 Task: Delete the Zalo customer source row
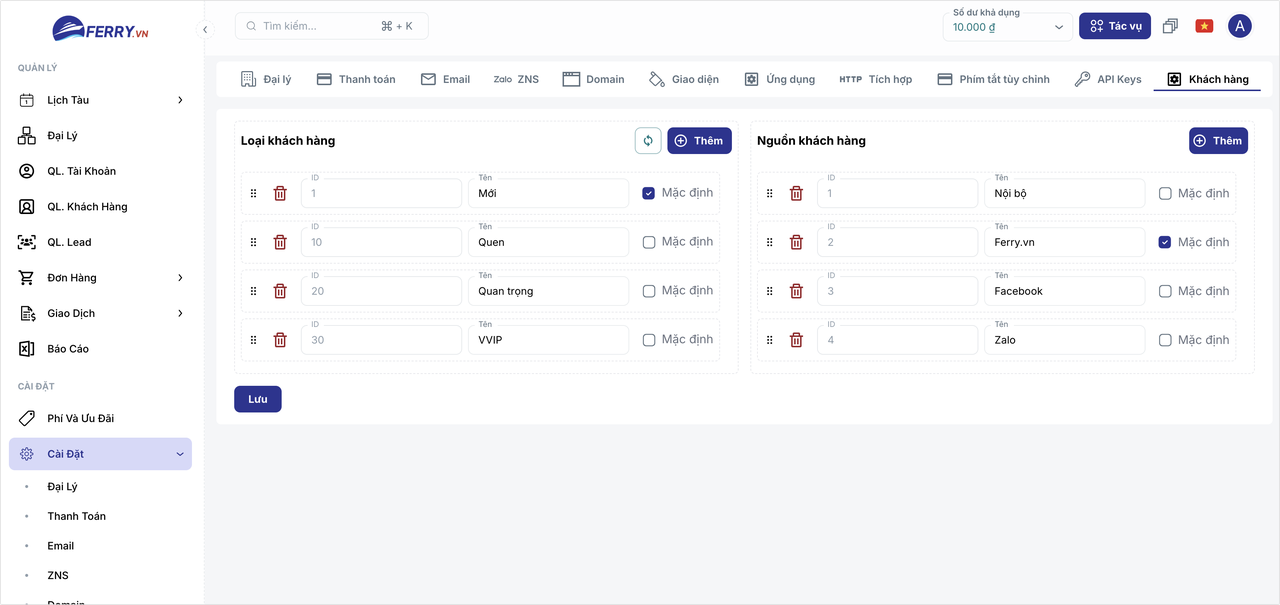tap(796, 340)
